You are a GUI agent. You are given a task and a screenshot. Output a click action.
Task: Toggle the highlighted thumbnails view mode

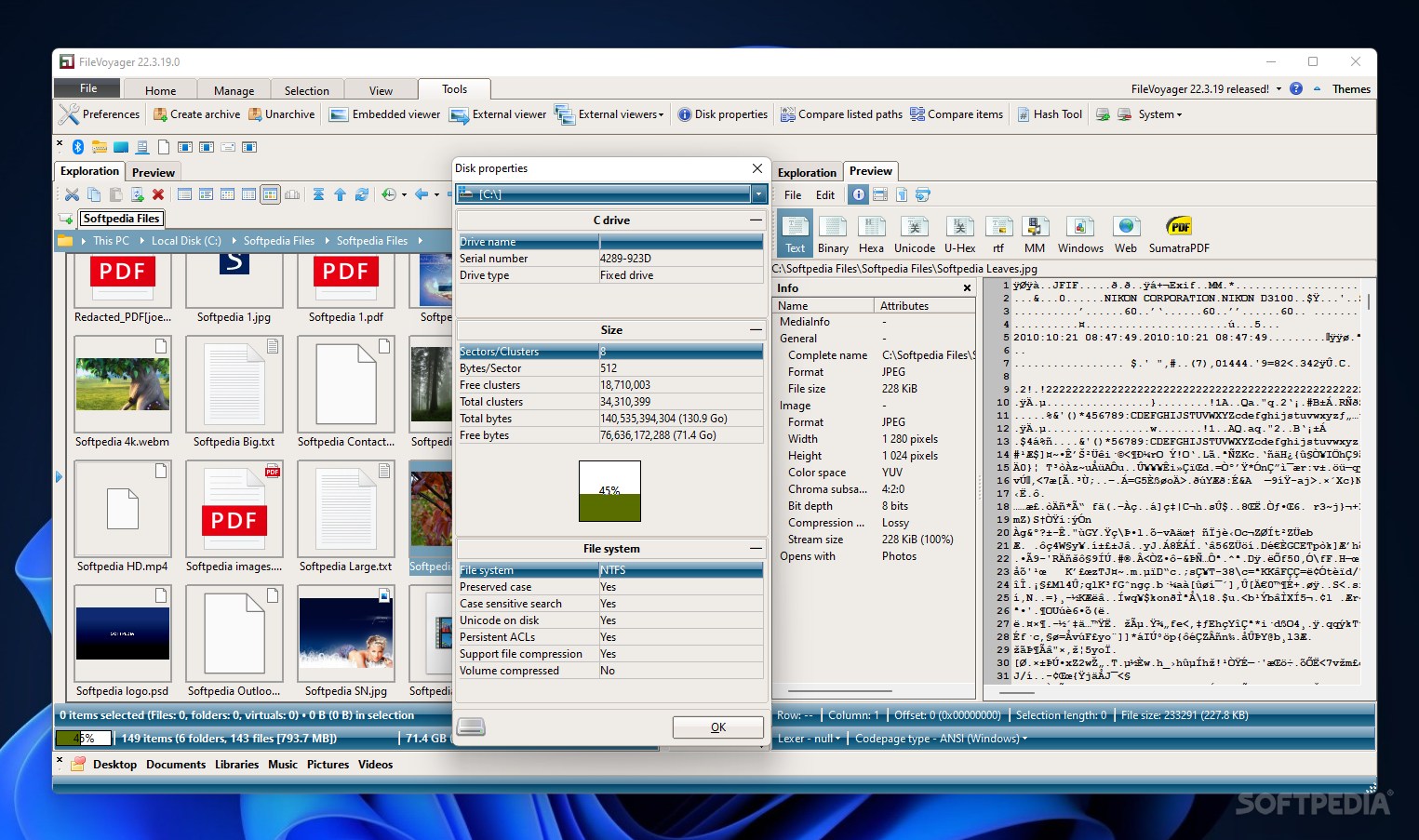(270, 194)
